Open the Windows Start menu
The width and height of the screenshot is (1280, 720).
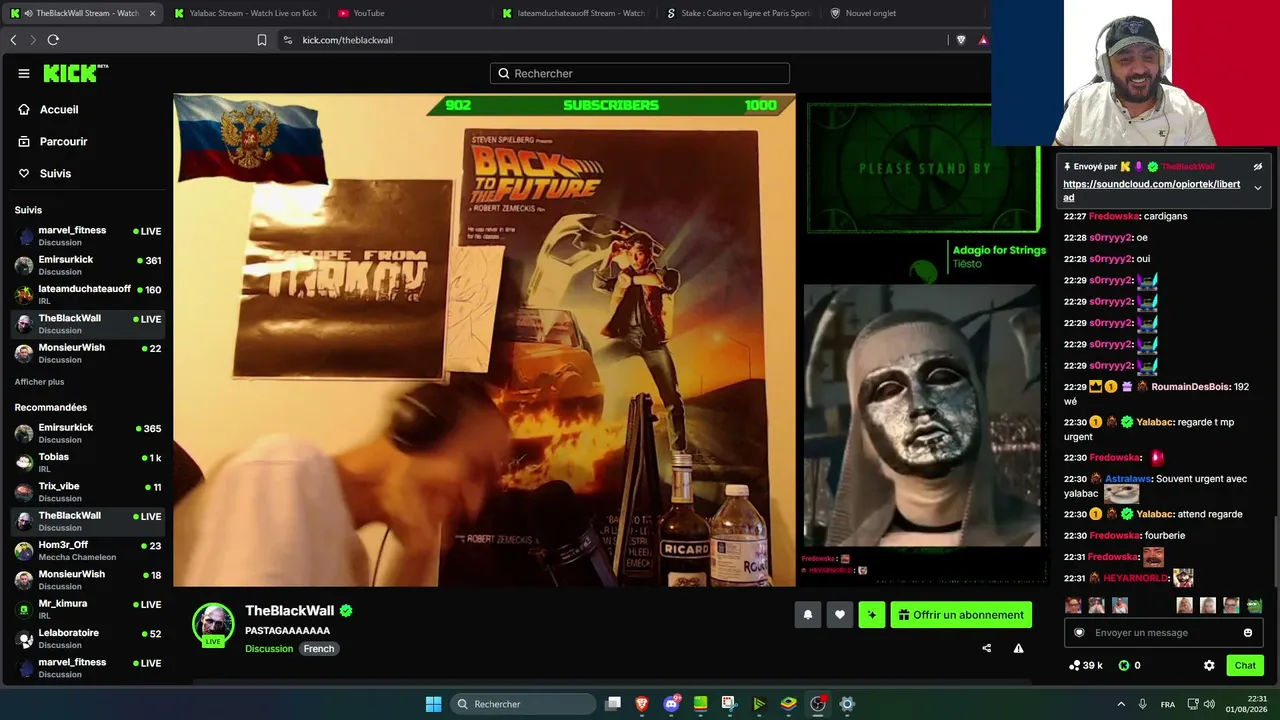click(x=433, y=704)
